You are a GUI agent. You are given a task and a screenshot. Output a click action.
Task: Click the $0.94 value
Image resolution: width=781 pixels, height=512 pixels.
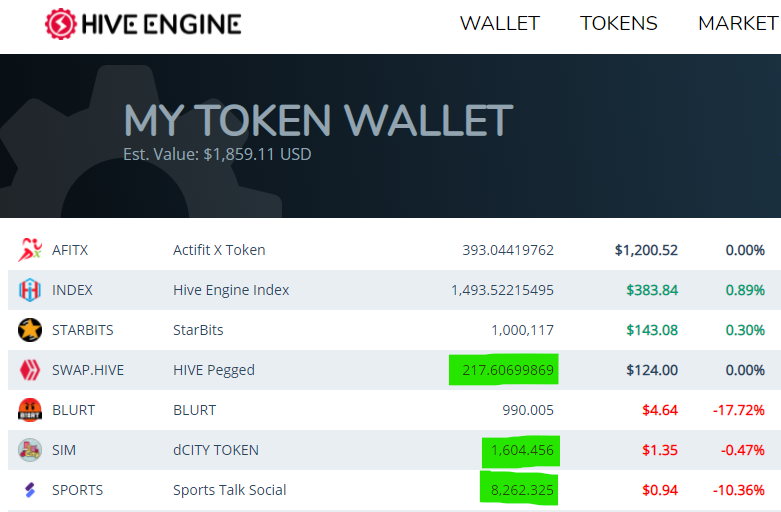point(660,490)
